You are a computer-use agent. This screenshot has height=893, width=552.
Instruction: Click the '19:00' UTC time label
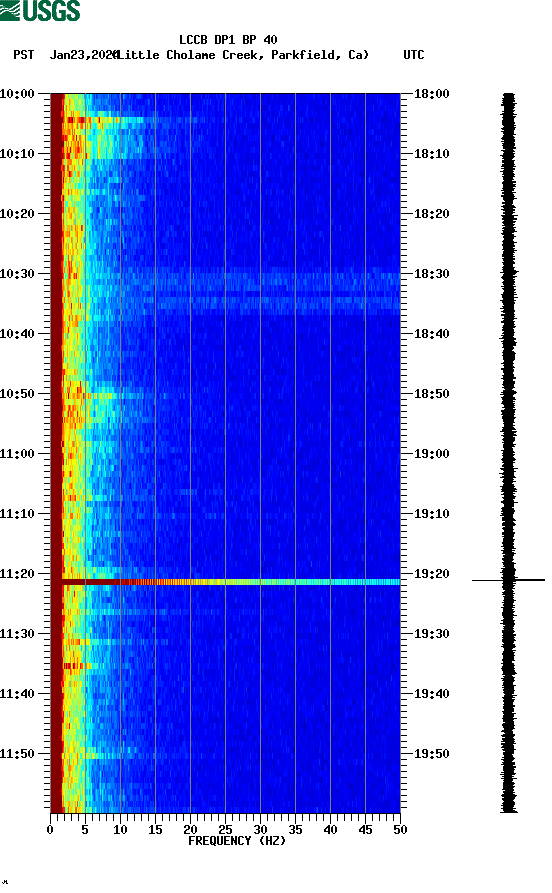coord(432,454)
